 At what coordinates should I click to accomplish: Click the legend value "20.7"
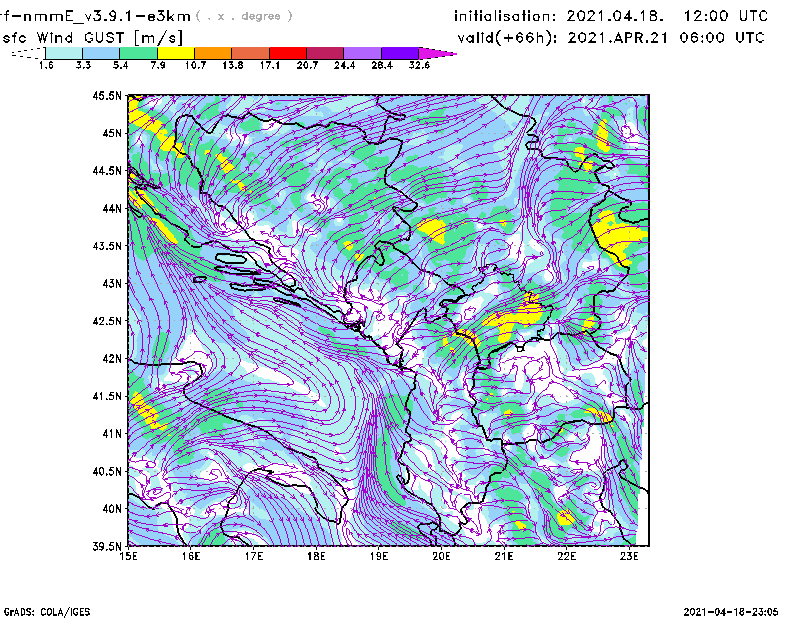pyautogui.click(x=307, y=65)
